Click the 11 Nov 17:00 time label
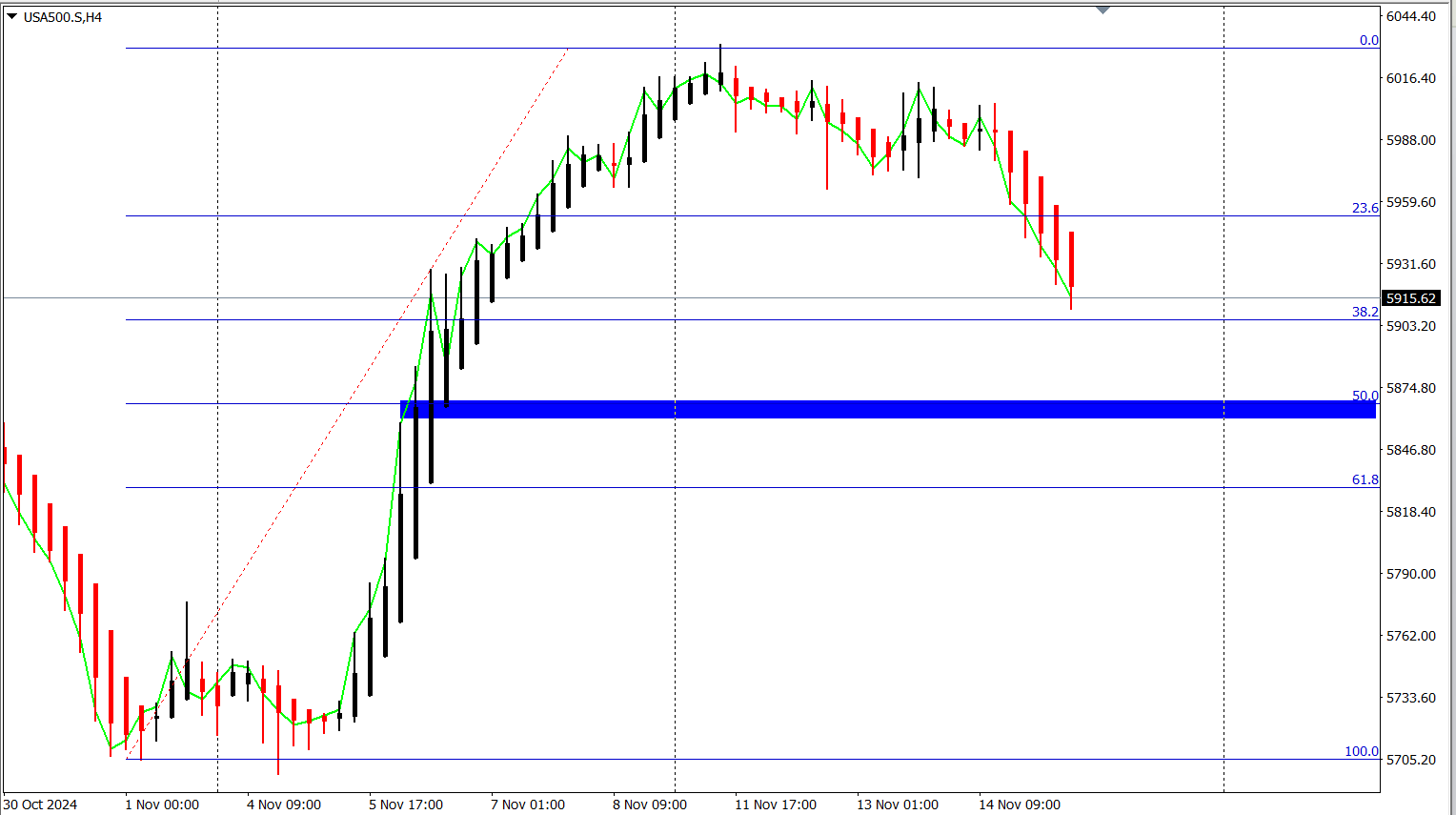The image size is (1456, 815). click(776, 805)
